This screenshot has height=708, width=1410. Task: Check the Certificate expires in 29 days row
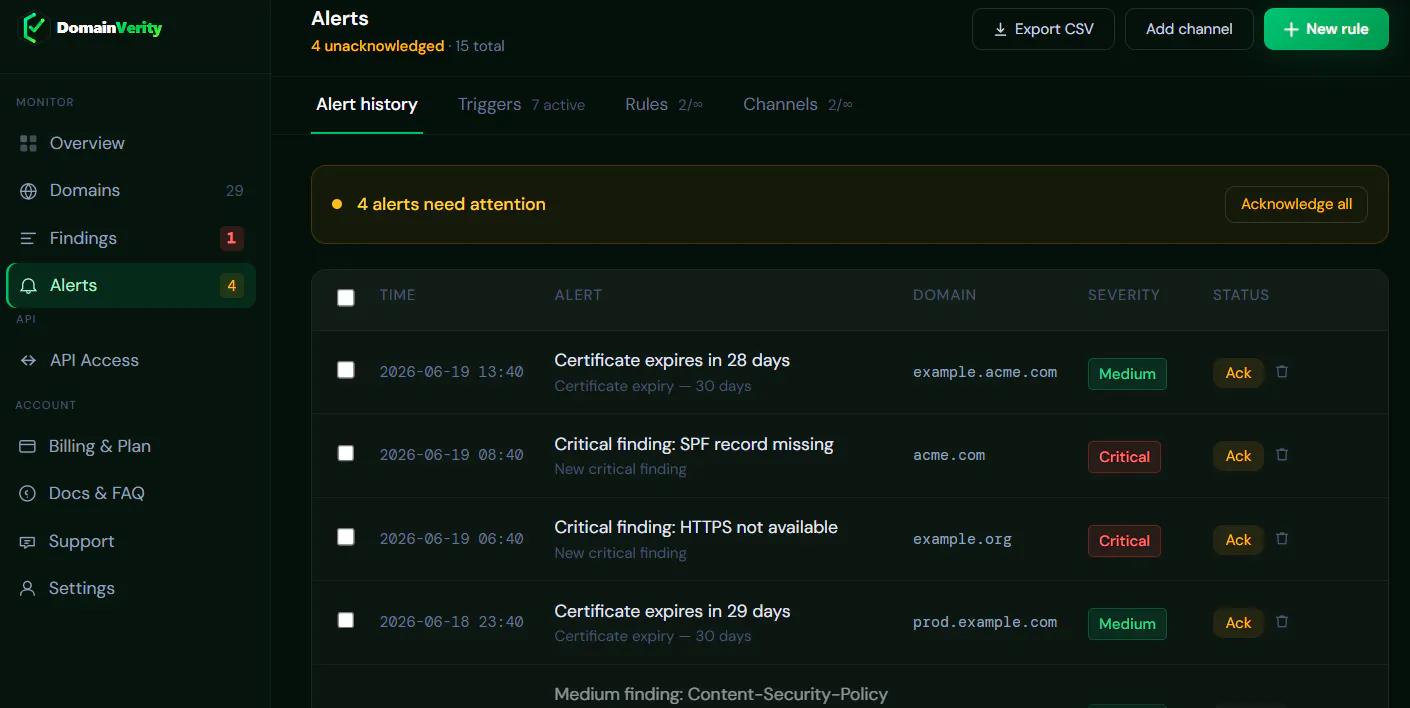click(x=346, y=620)
